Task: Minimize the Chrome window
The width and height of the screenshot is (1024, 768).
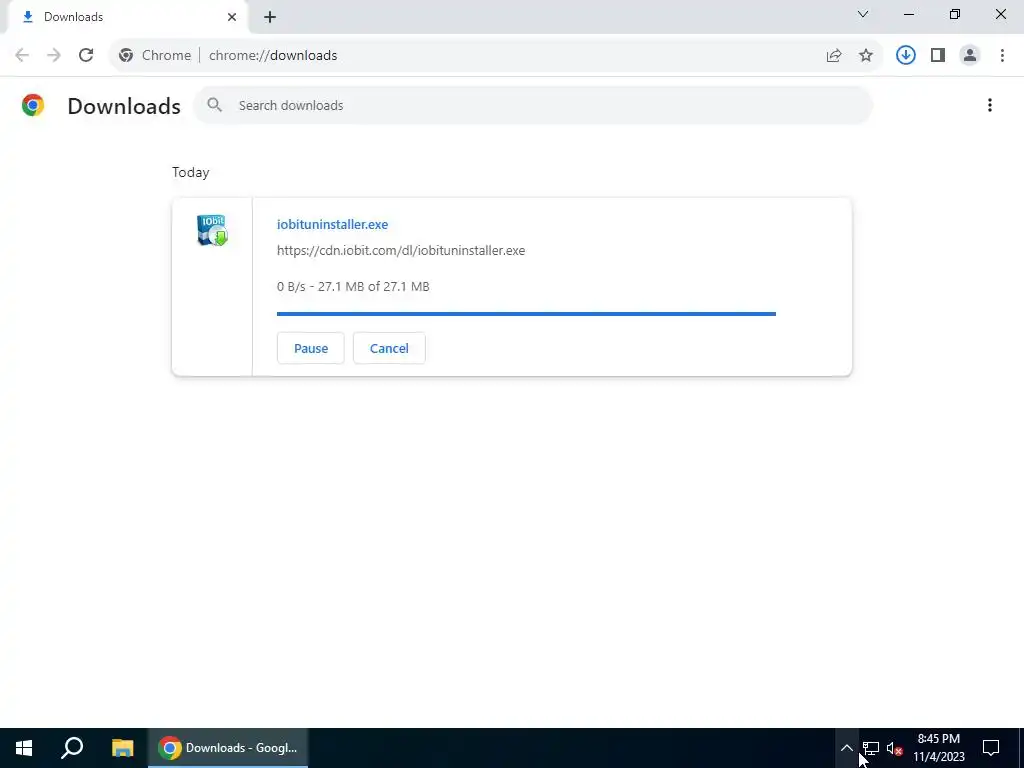Action: 909,14
